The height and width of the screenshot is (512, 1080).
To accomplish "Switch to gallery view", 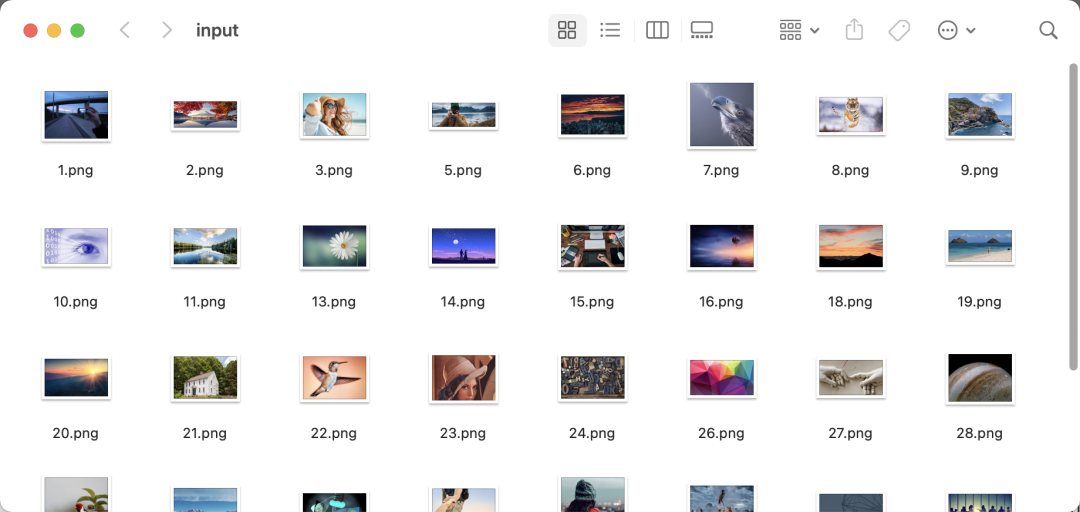I will [701, 30].
